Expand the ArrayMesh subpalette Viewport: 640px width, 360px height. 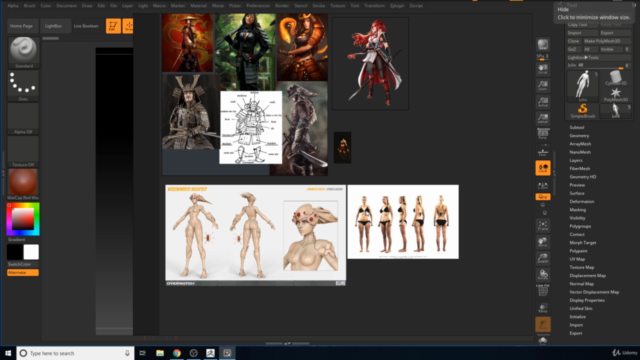(580, 144)
